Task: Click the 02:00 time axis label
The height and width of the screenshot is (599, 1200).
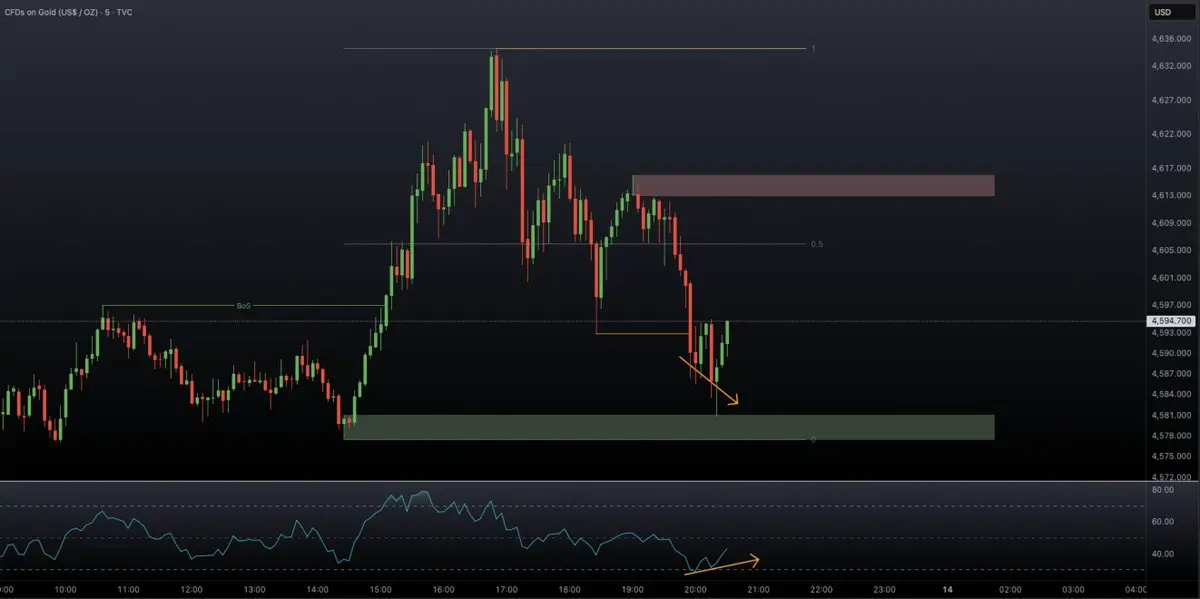Action: coord(1011,590)
